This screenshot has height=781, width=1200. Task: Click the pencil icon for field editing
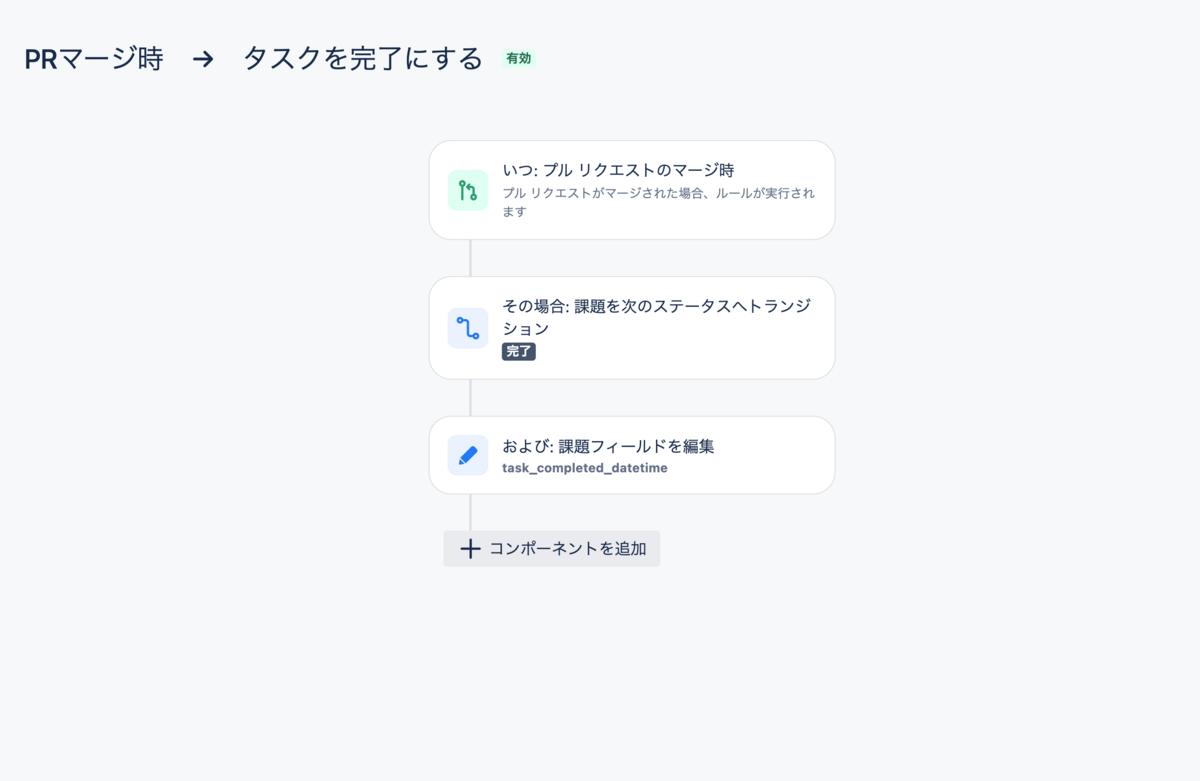tap(467, 454)
